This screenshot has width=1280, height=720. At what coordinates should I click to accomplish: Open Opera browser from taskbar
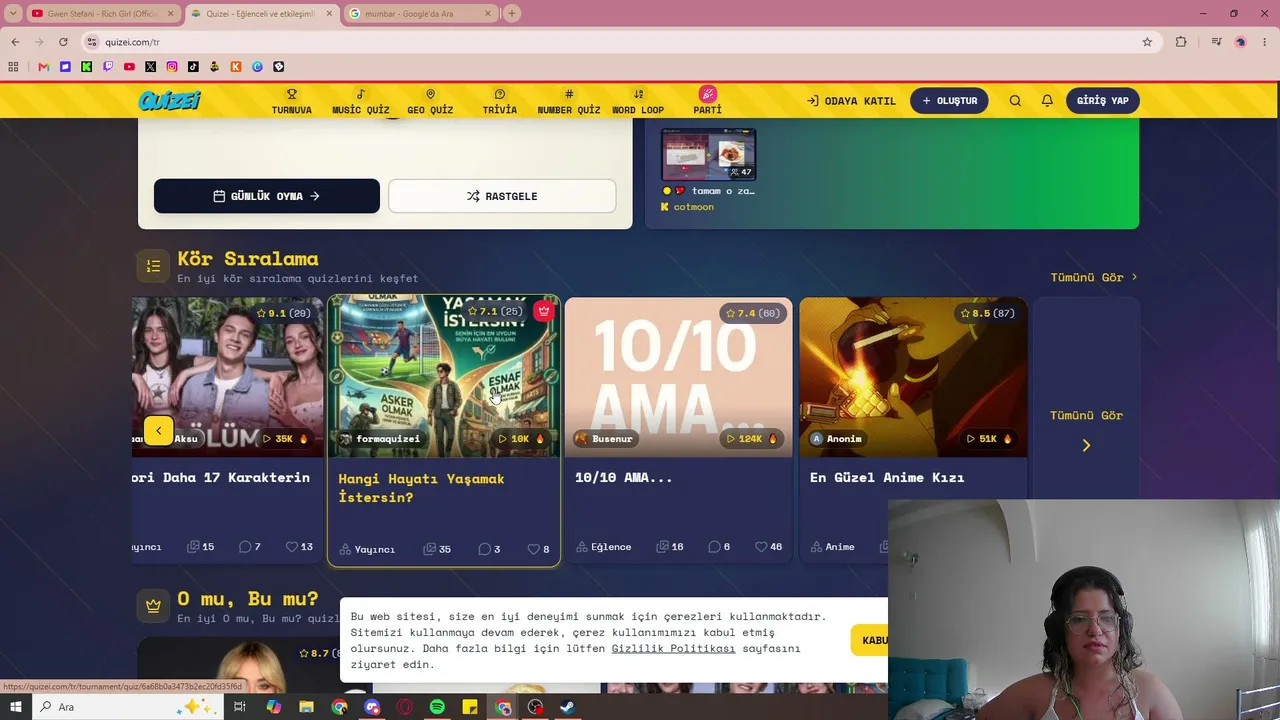[x=404, y=707]
